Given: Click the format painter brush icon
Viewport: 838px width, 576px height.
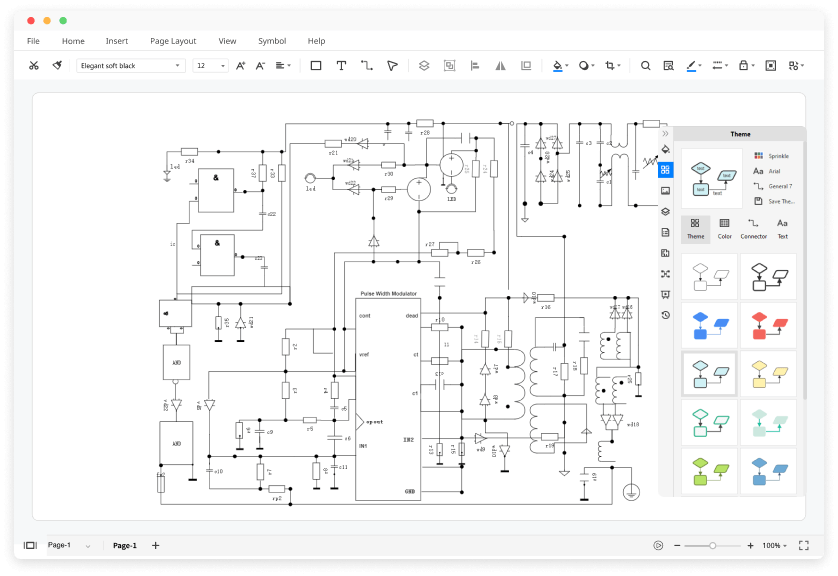Looking at the screenshot, I should (x=57, y=66).
